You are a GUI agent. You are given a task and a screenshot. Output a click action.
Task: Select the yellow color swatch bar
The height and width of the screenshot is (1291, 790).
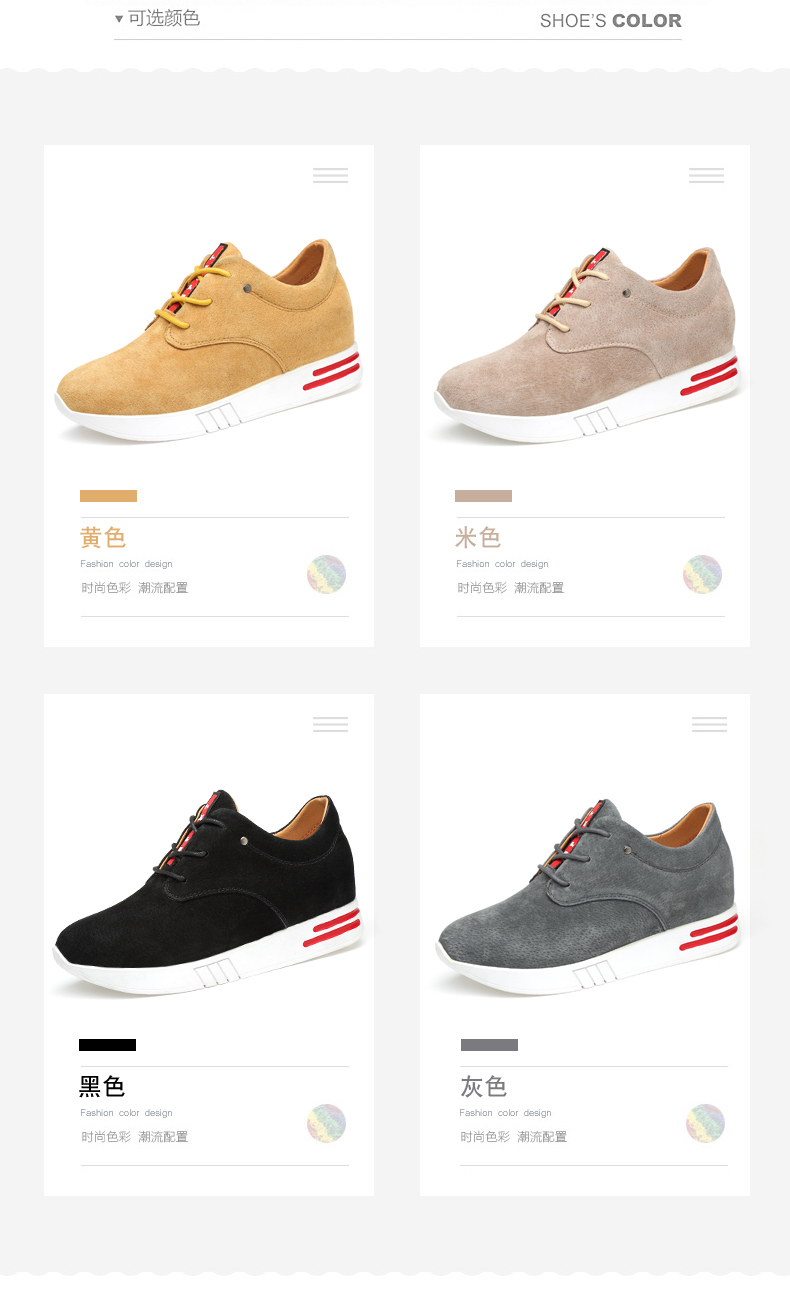(108, 496)
